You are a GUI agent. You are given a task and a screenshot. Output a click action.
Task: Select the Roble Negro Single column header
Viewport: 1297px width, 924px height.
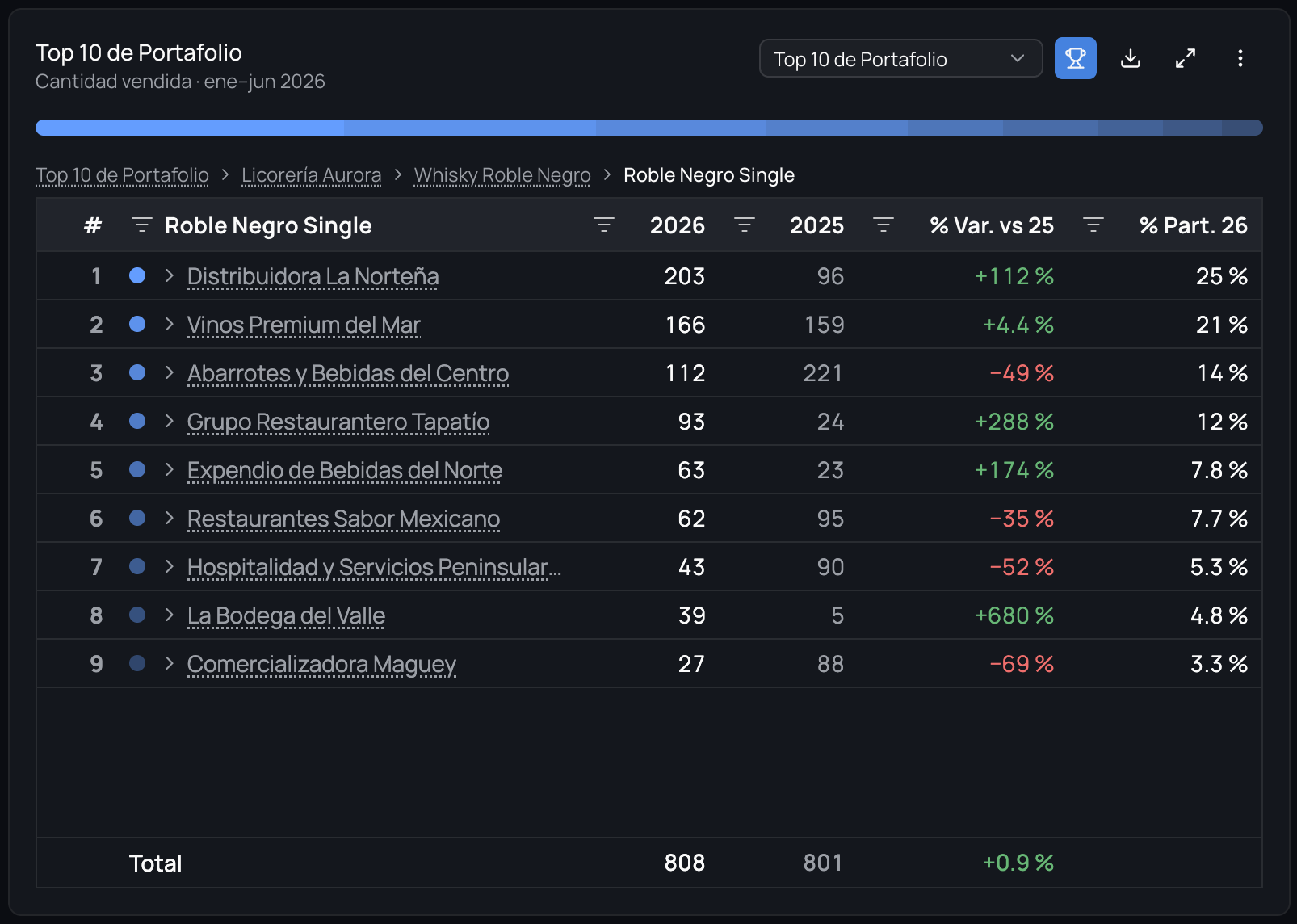tap(268, 225)
